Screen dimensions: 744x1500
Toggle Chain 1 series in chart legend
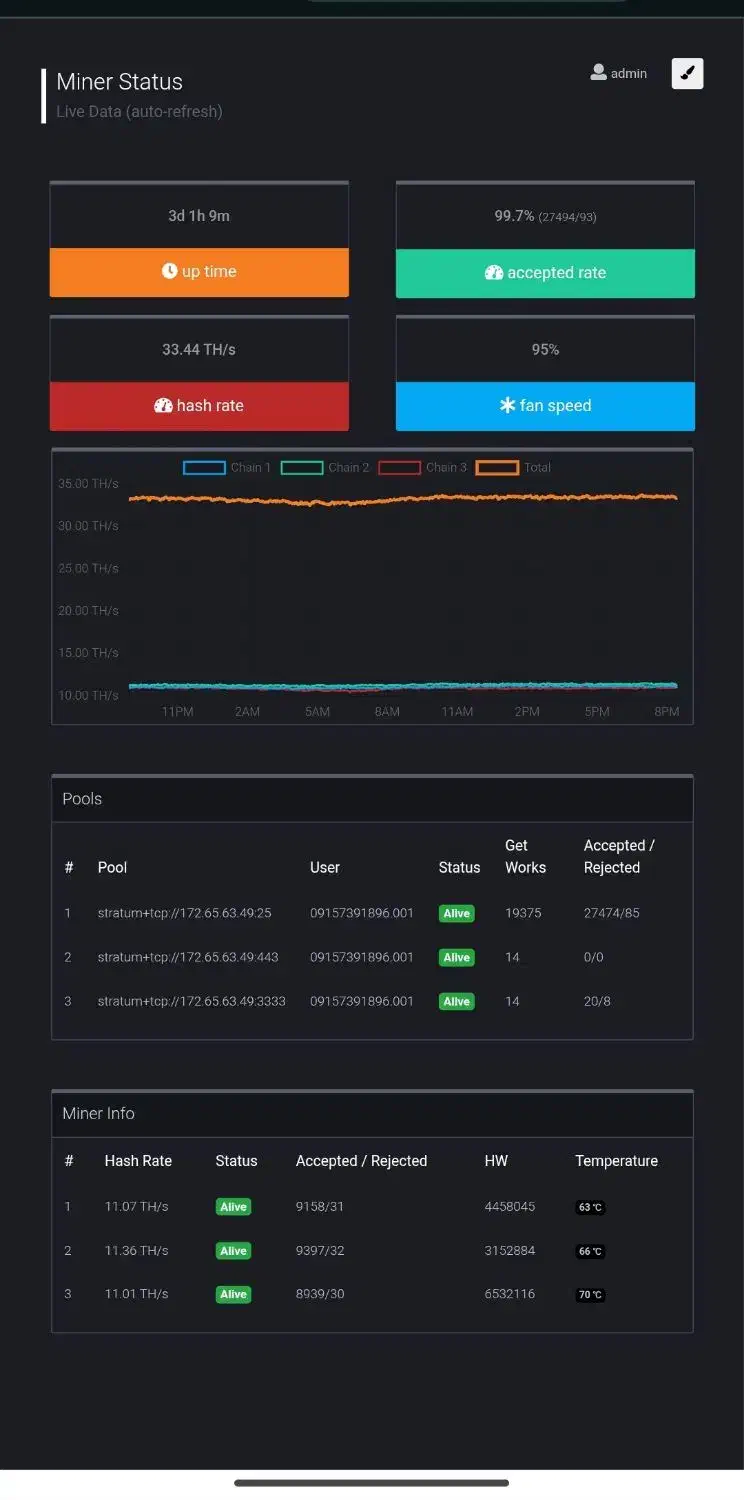pyautogui.click(x=204, y=467)
